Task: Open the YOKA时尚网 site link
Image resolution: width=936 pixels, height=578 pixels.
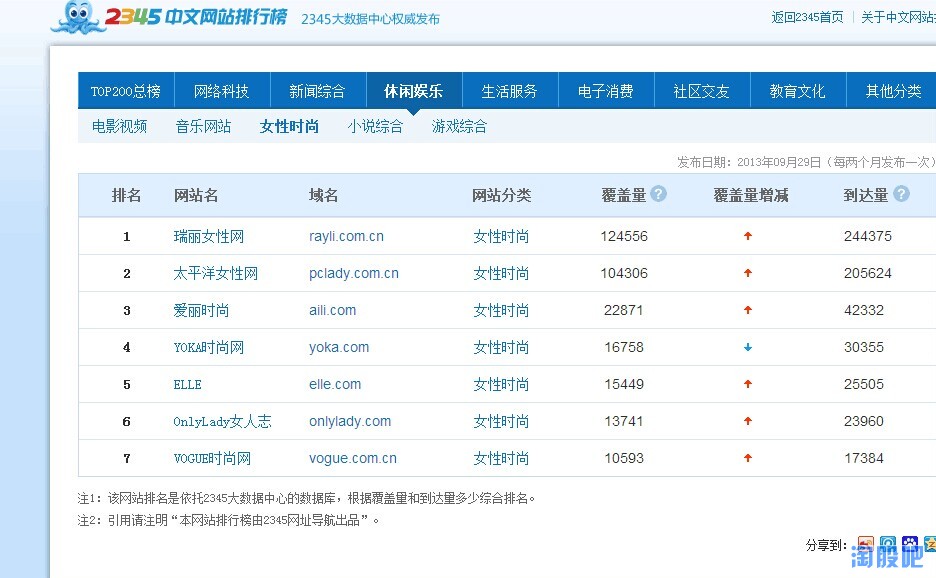Action: tap(208, 348)
